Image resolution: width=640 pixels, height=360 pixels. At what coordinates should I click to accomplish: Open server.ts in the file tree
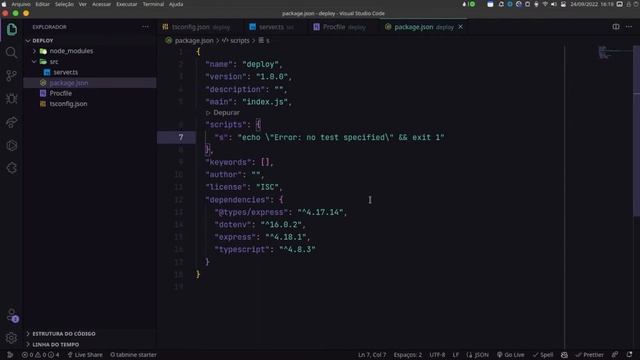tap(65, 72)
